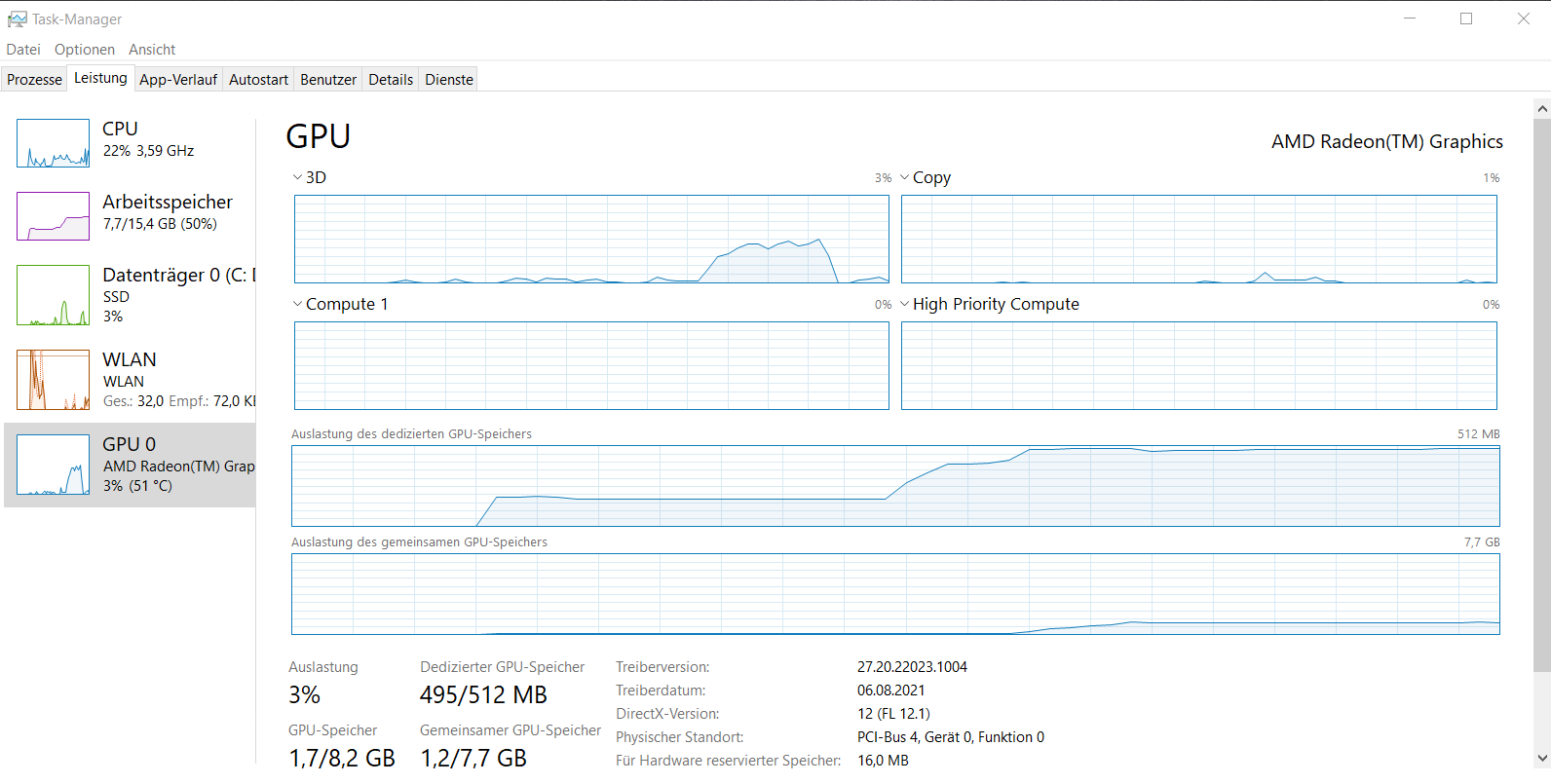Click the '7,7/15,4 GB (50%)' memory text

click(160, 224)
